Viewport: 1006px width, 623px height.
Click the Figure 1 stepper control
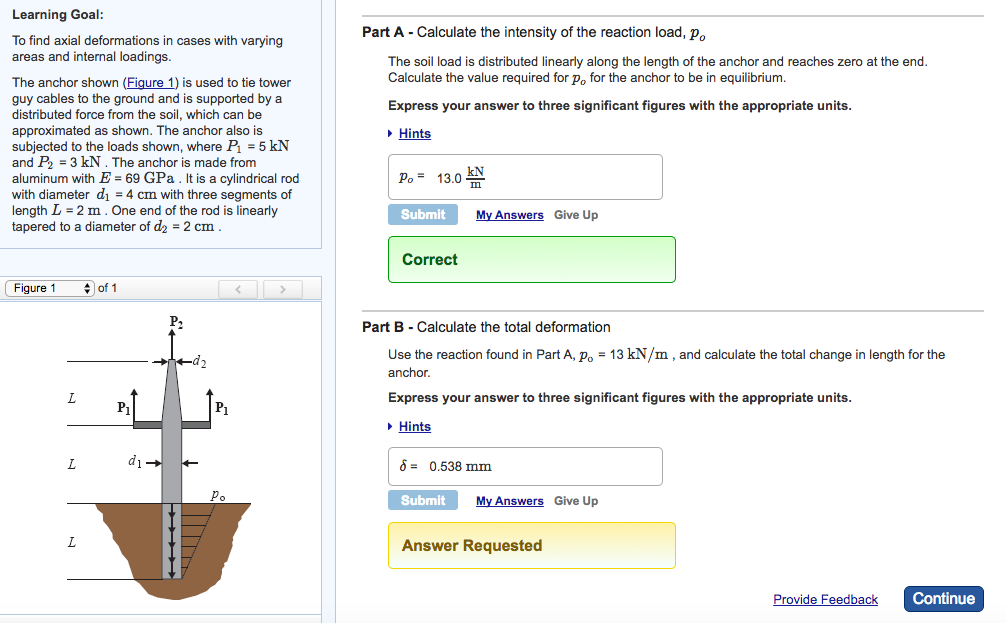pyautogui.click(x=88, y=288)
